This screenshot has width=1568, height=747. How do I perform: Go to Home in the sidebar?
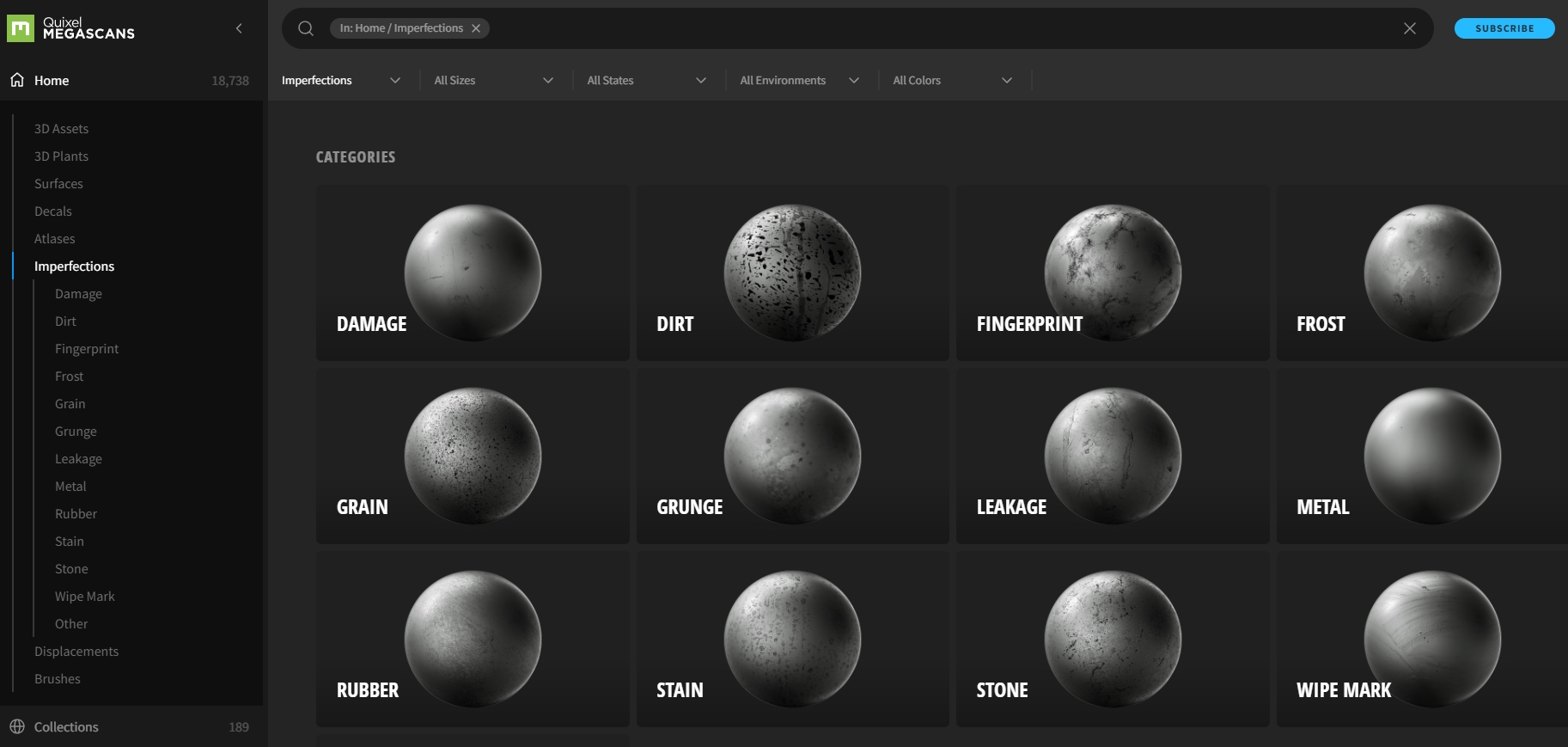coord(52,80)
